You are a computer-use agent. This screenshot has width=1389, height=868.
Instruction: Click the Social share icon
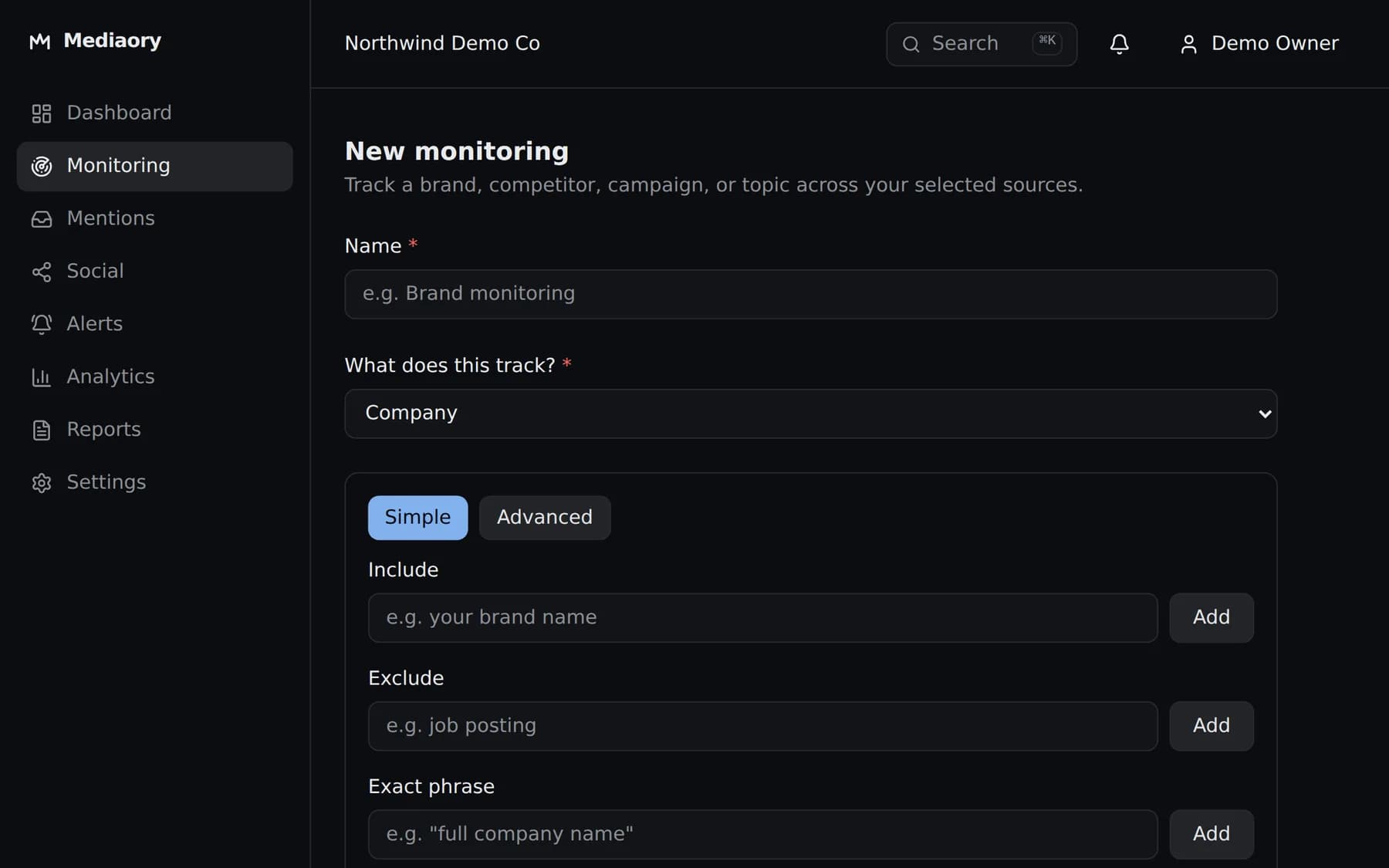click(41, 272)
